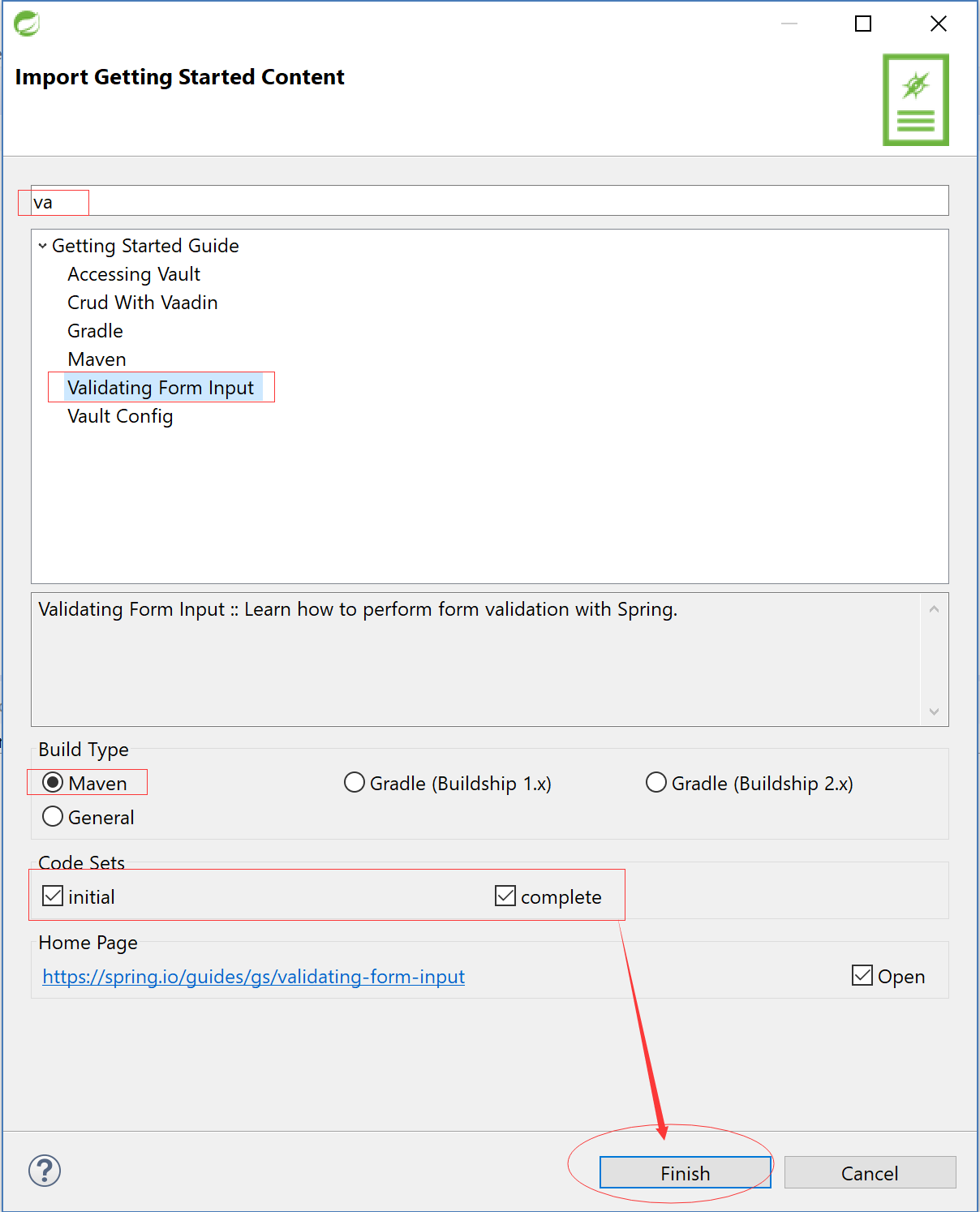Select the Crud With Vaadin guide
The height and width of the screenshot is (1212, 980).
[x=143, y=303]
